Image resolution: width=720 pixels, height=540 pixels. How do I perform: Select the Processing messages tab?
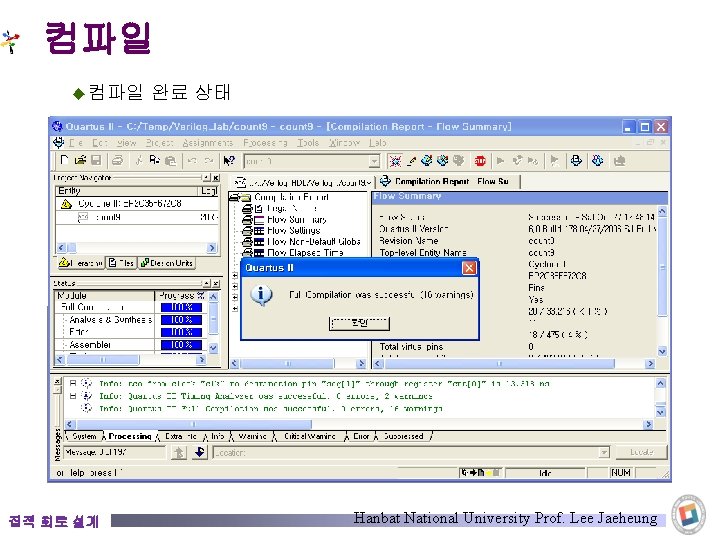[130, 436]
